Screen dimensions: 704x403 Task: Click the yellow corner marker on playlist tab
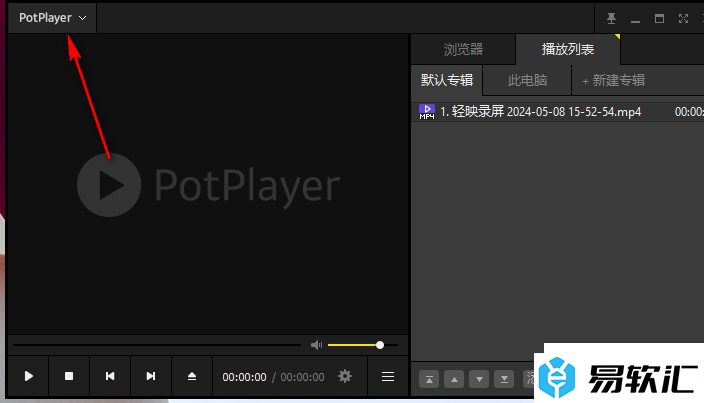coord(618,36)
